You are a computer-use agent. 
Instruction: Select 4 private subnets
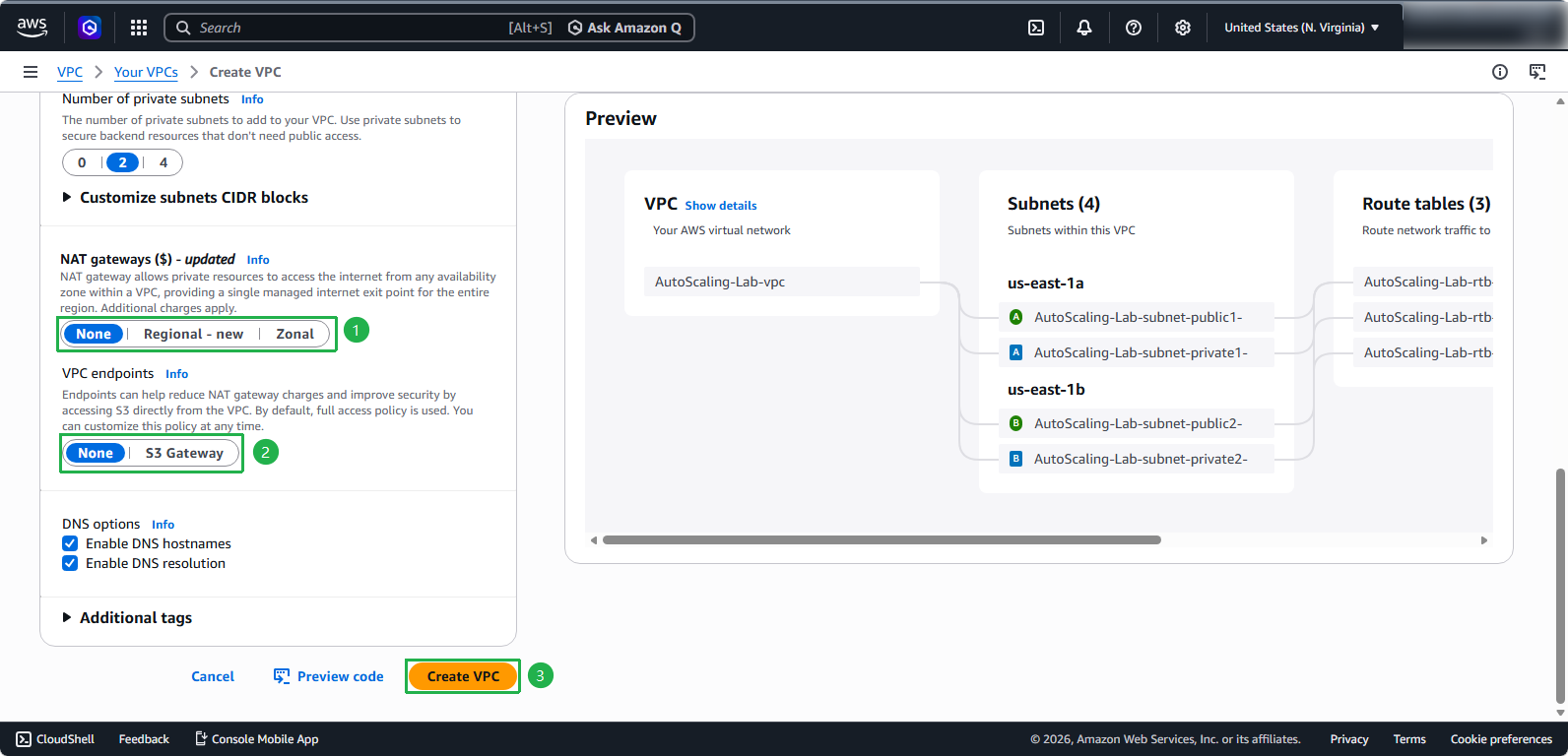163,162
